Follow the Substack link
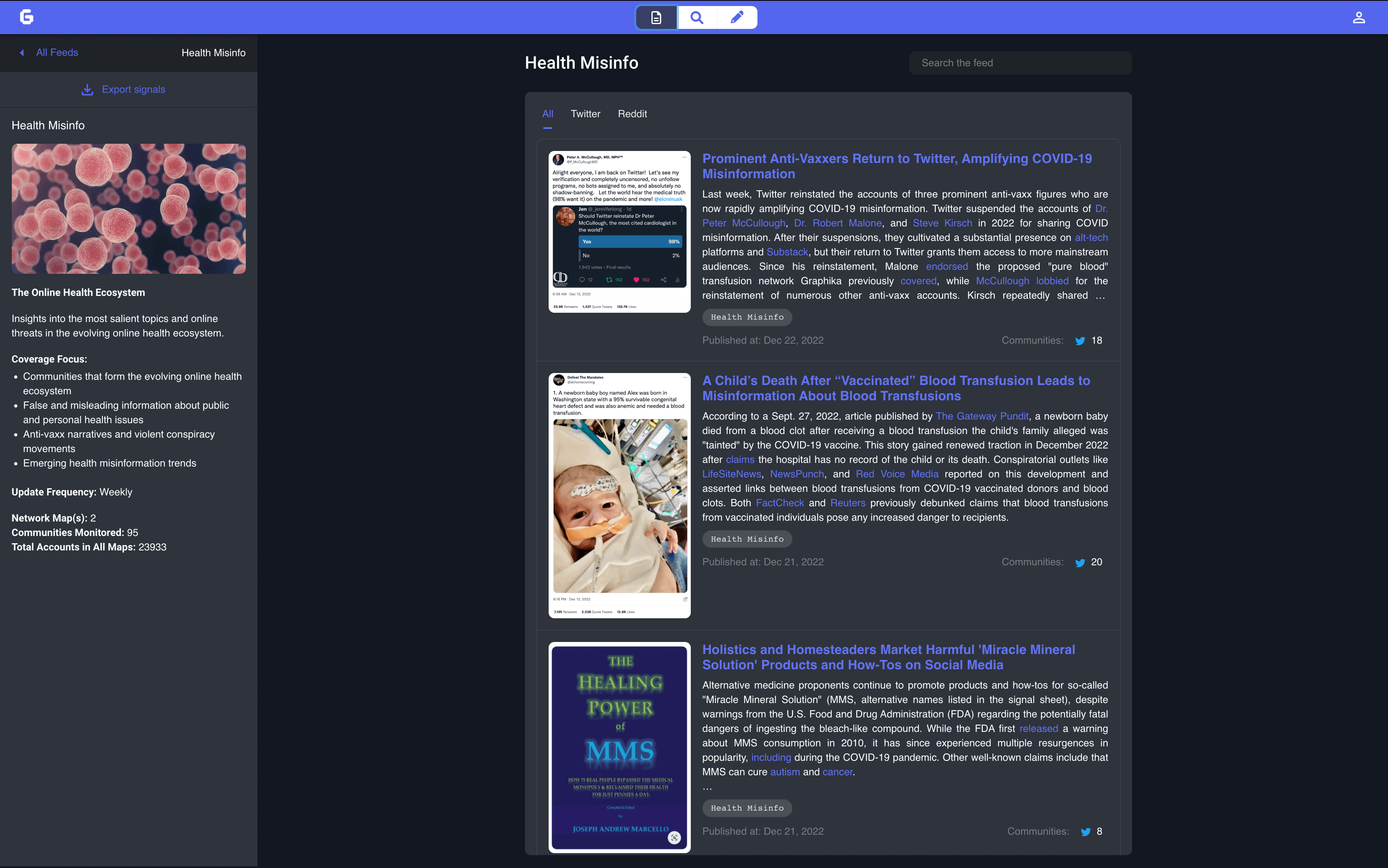Screen dimensions: 1388x868 tap(787, 252)
